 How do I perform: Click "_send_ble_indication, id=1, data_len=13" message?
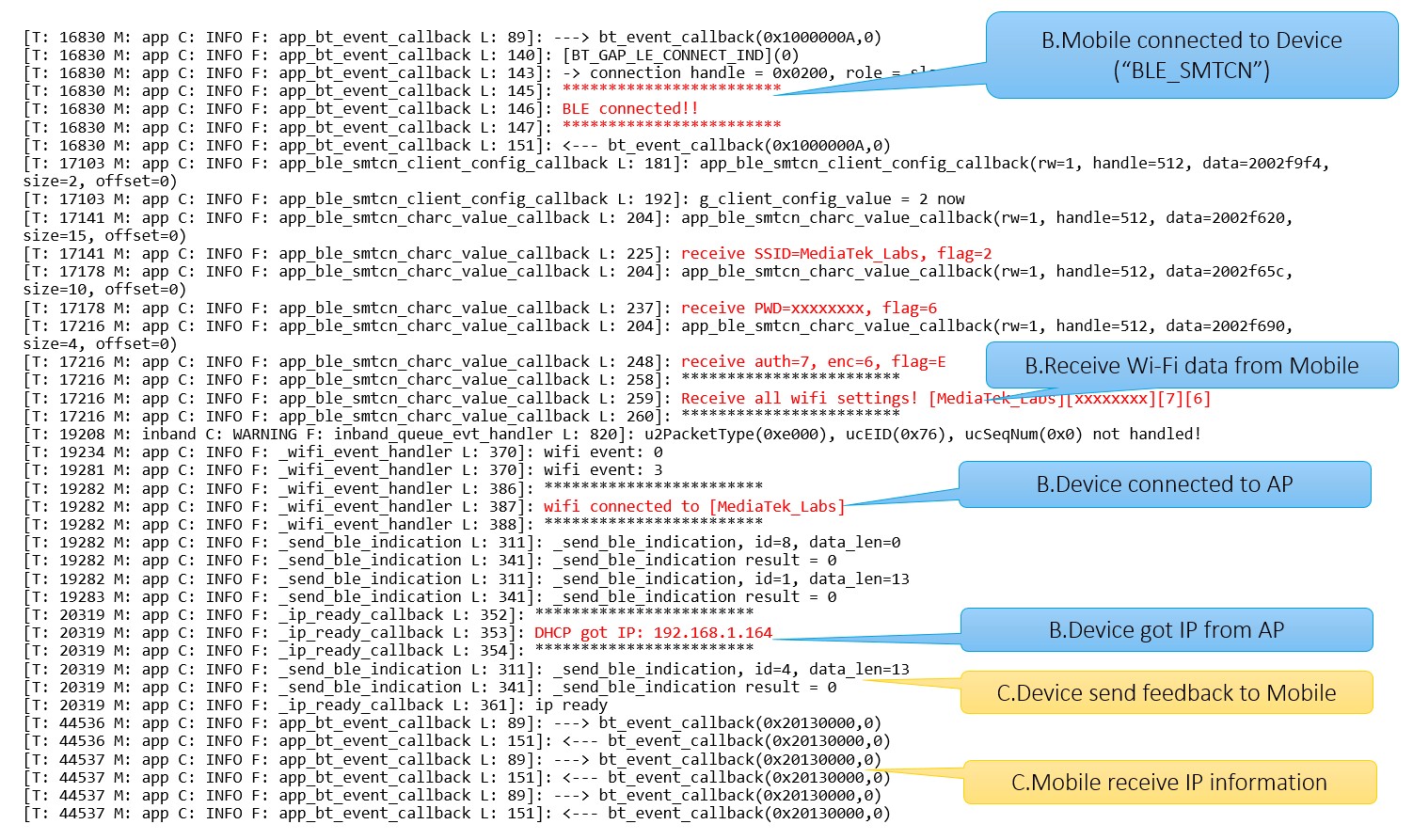731,579
